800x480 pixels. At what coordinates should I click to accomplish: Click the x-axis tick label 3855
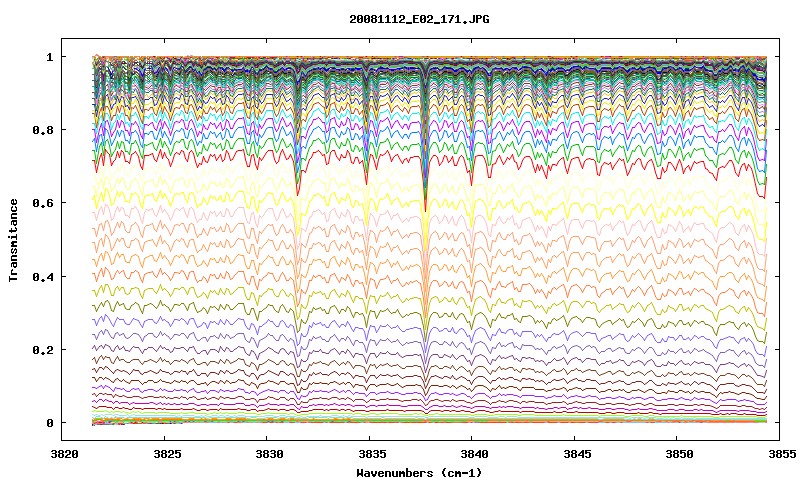click(782, 454)
